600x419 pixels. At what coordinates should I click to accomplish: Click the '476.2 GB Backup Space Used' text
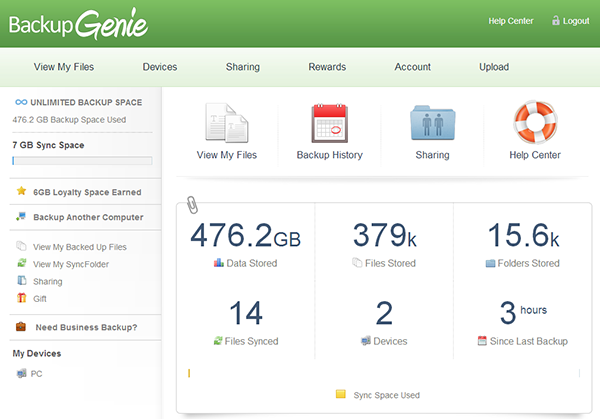pos(69,120)
